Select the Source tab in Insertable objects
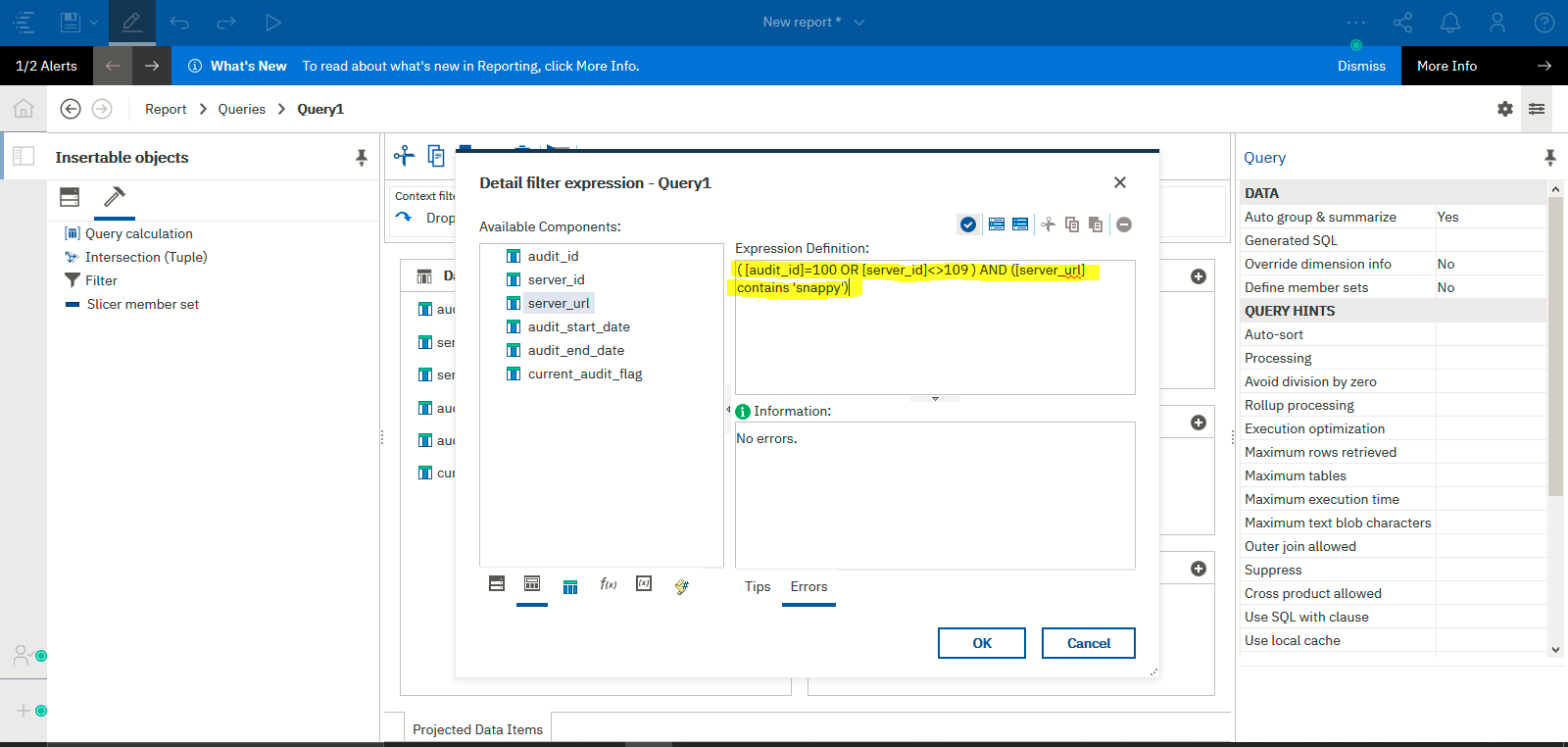 pos(70,197)
